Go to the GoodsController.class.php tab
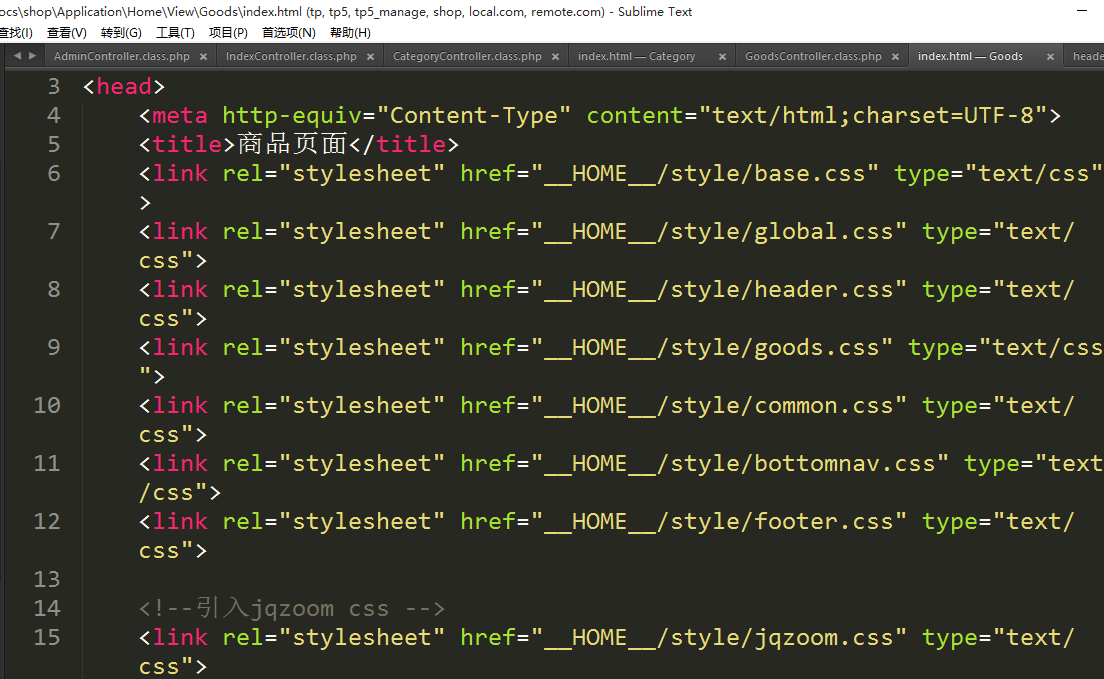This screenshot has height=679, width=1104. tap(813, 57)
